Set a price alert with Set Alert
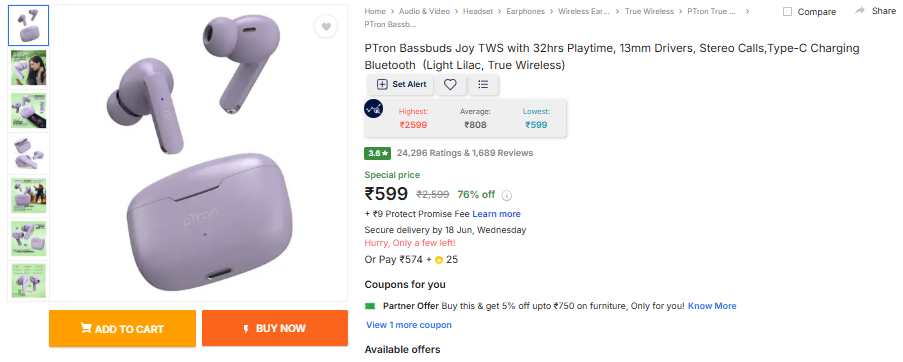This screenshot has width=903, height=362. pyautogui.click(x=401, y=85)
